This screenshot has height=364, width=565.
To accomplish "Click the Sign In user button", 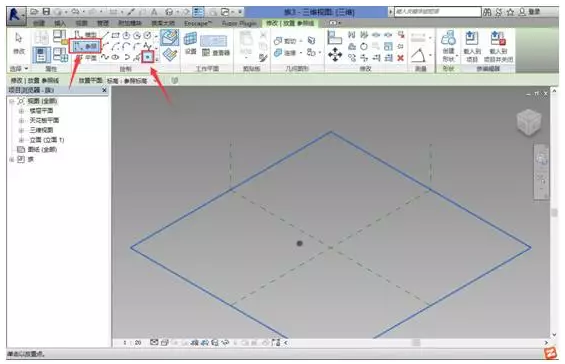I will tap(529, 12).
